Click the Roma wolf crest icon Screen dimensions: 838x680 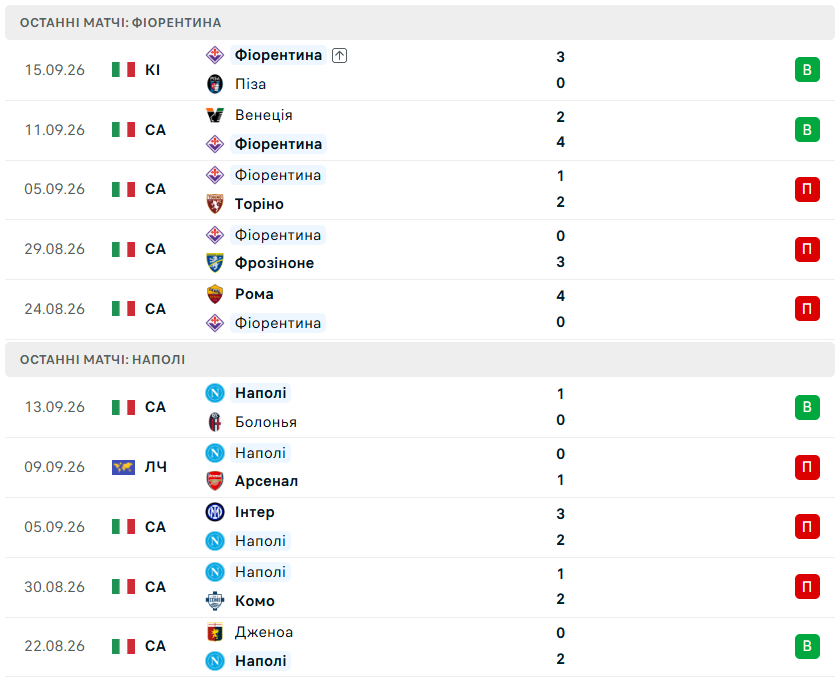click(215, 294)
